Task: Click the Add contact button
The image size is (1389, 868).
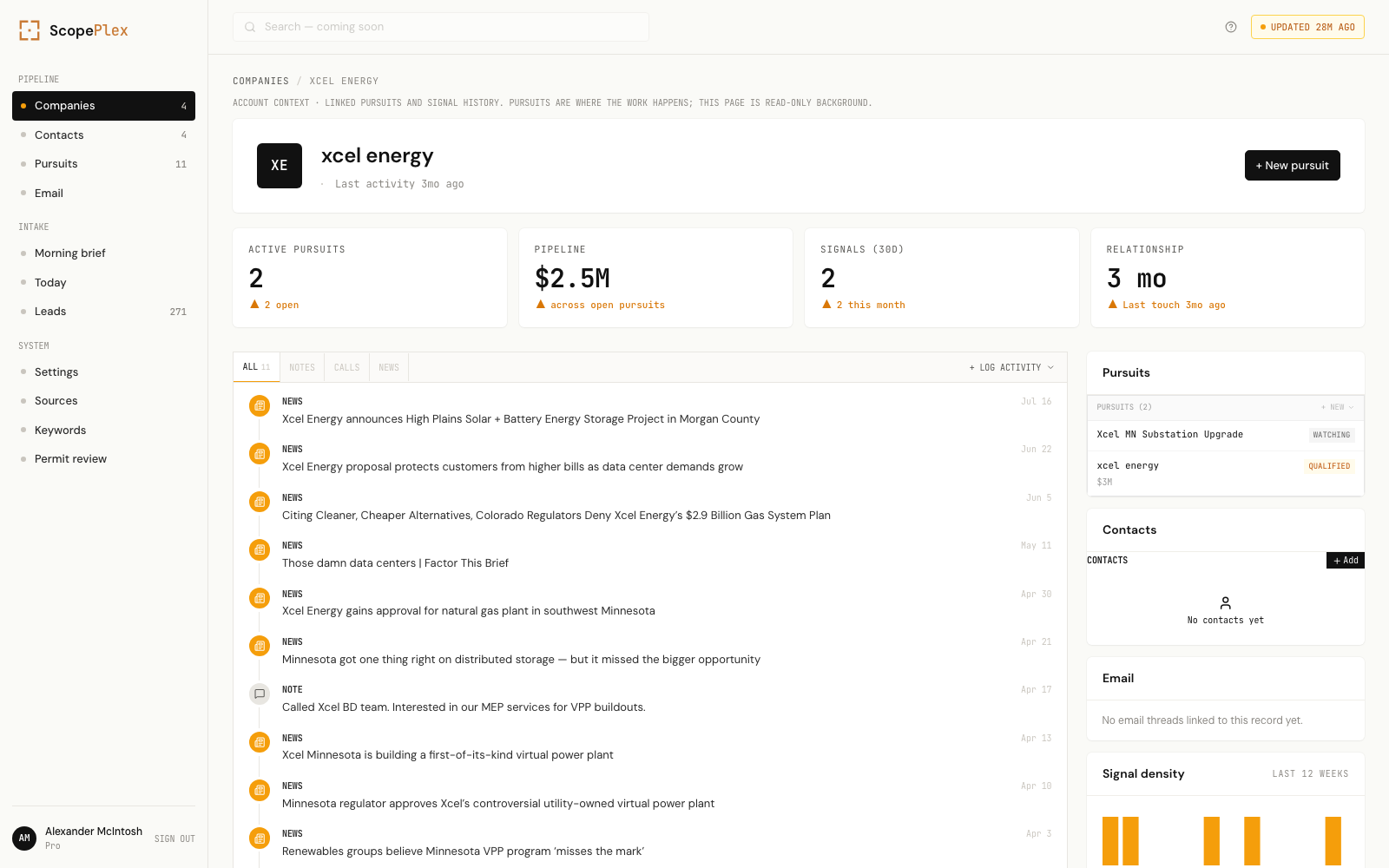Action: click(1346, 561)
